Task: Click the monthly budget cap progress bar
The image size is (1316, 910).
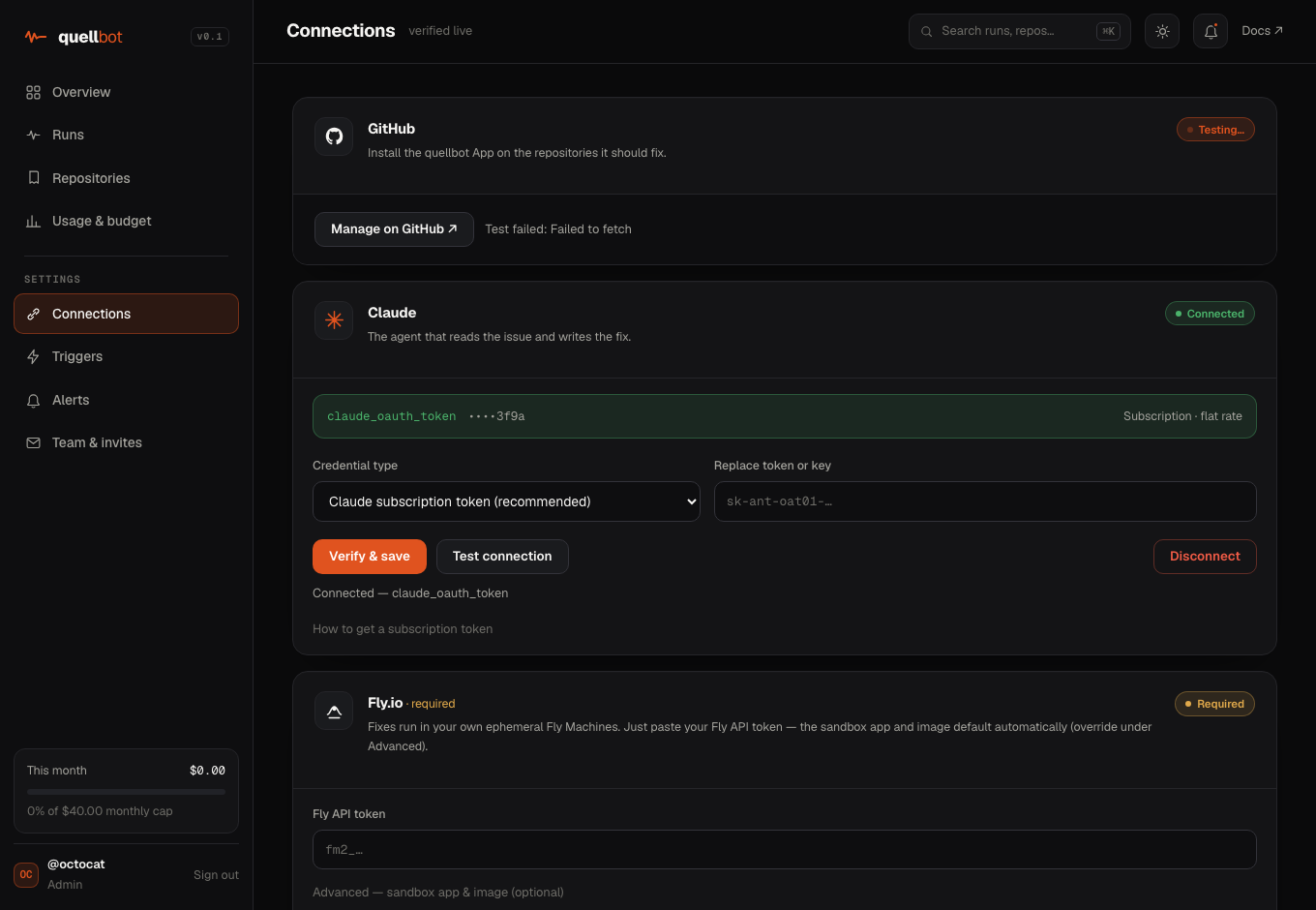Action: pos(126,791)
